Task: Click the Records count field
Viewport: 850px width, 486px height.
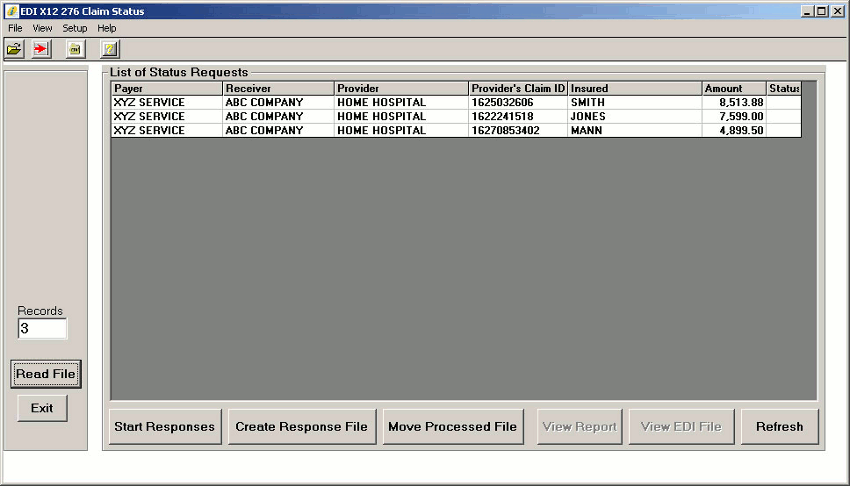Action: [x=42, y=328]
